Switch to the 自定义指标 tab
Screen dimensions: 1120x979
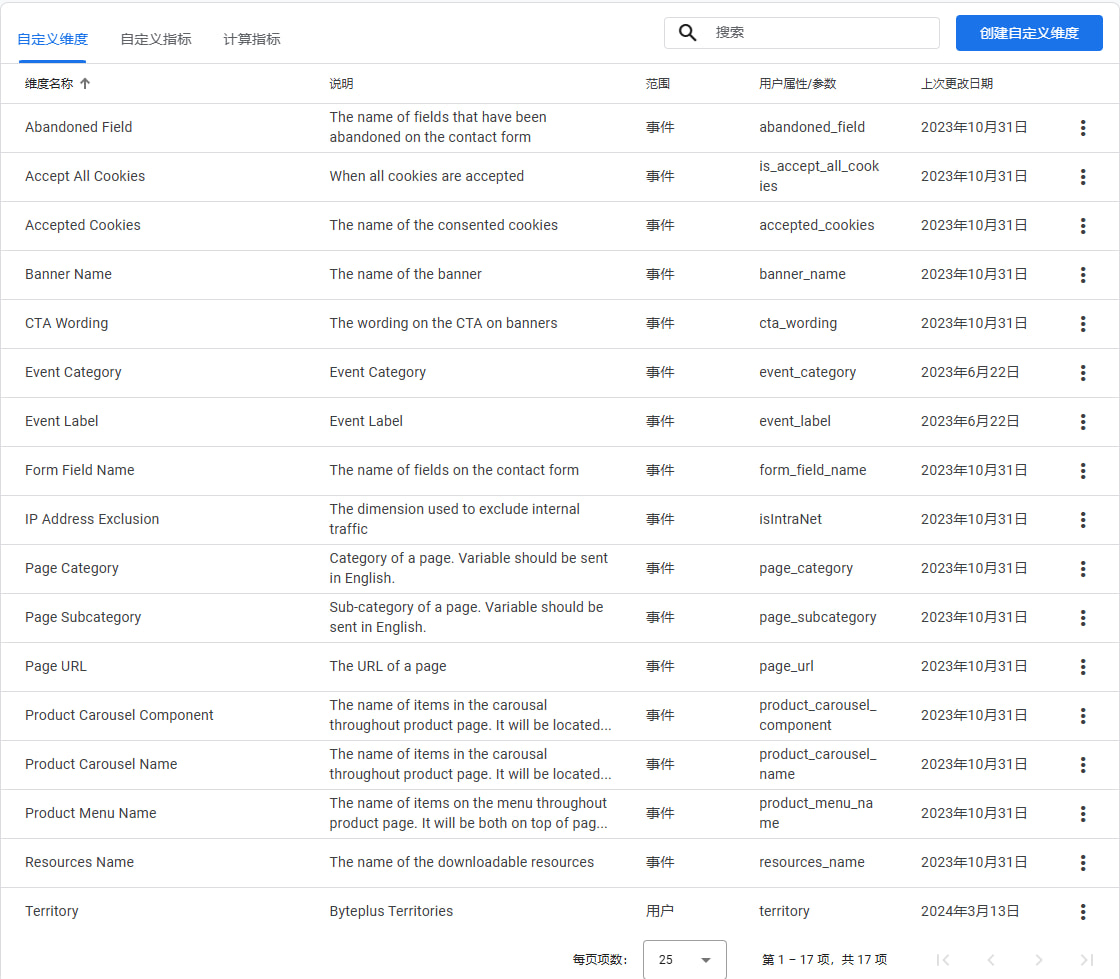pos(156,40)
